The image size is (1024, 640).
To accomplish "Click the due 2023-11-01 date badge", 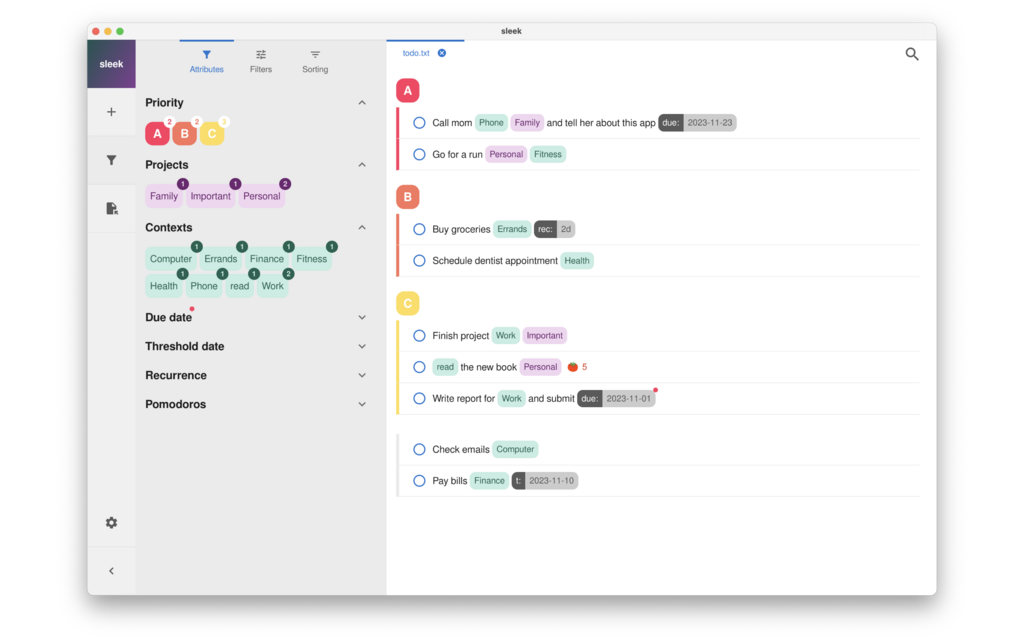I will [616, 398].
